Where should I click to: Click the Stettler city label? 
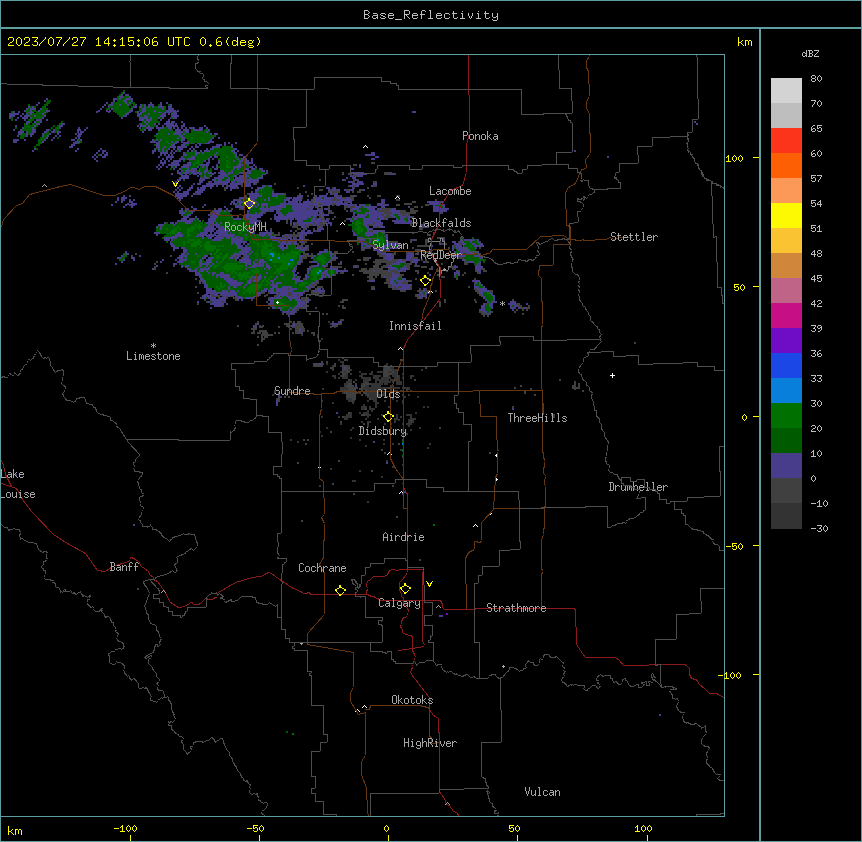634,237
